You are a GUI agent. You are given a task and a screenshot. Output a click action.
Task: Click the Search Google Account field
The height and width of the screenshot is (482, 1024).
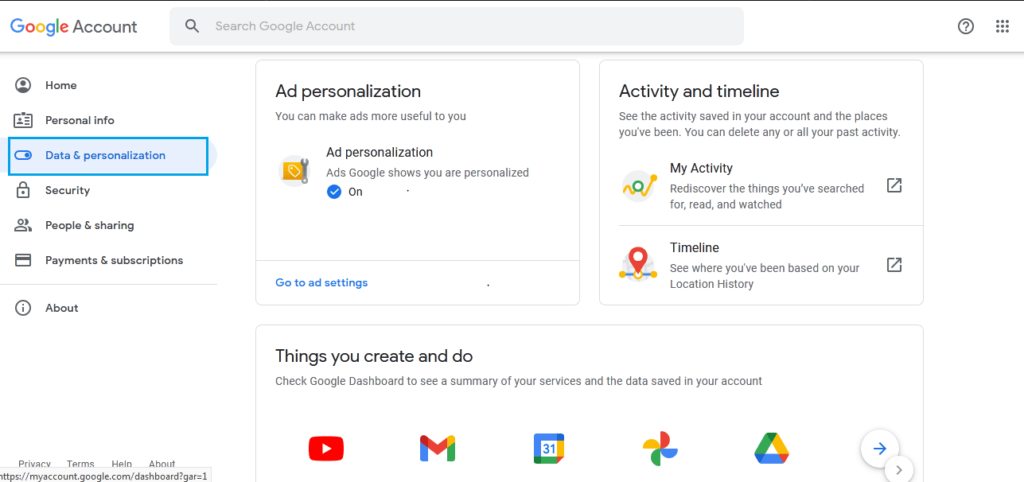(x=456, y=26)
